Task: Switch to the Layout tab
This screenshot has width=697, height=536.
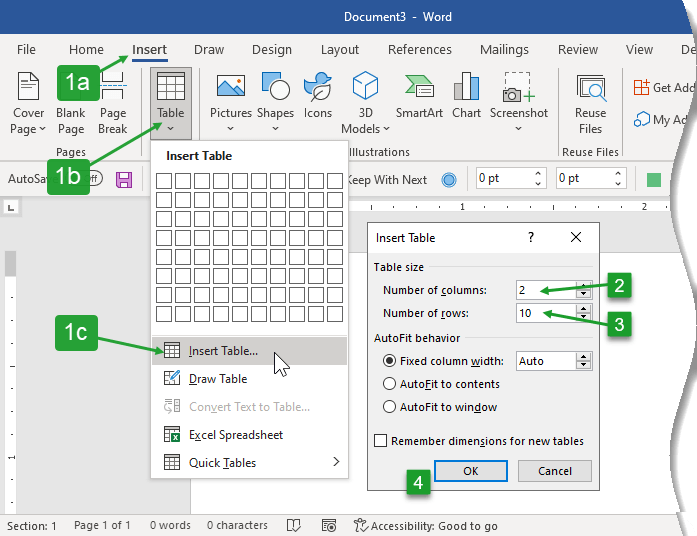Action: click(340, 49)
